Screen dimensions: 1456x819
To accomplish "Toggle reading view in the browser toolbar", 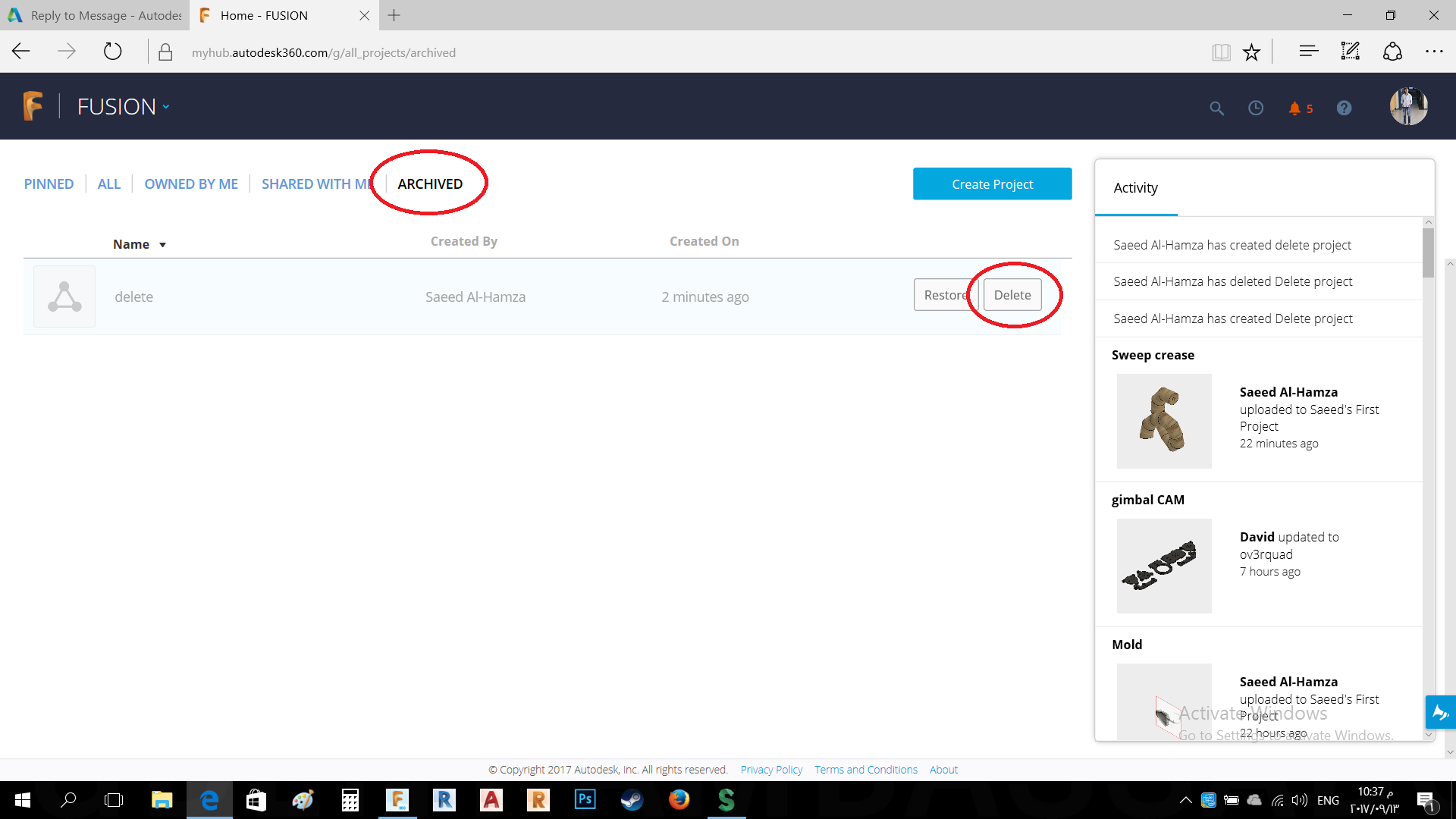I will coord(1221,52).
